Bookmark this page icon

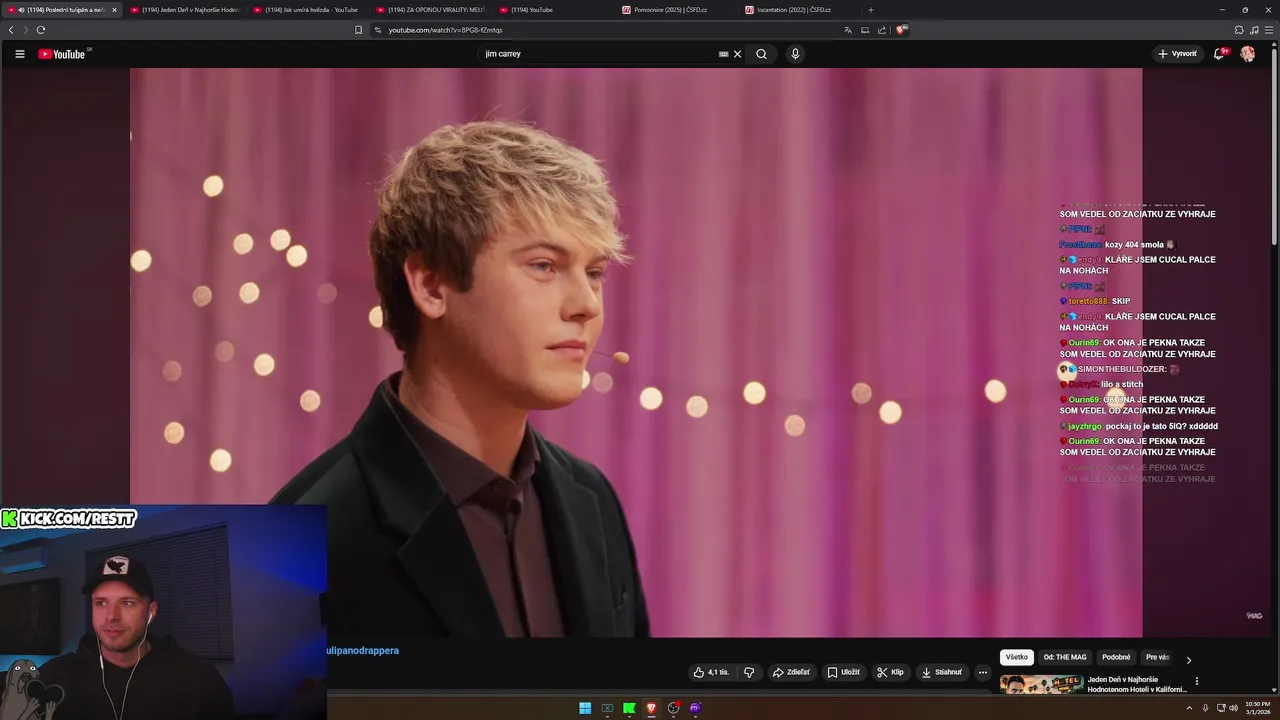tap(358, 30)
